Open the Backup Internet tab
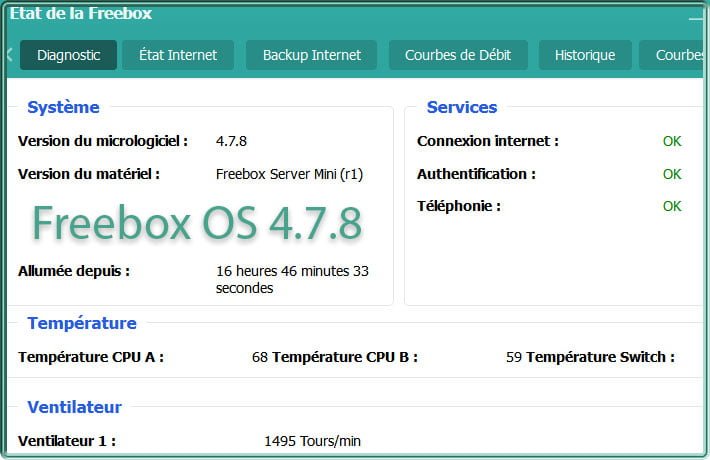The image size is (710, 460). [x=312, y=55]
